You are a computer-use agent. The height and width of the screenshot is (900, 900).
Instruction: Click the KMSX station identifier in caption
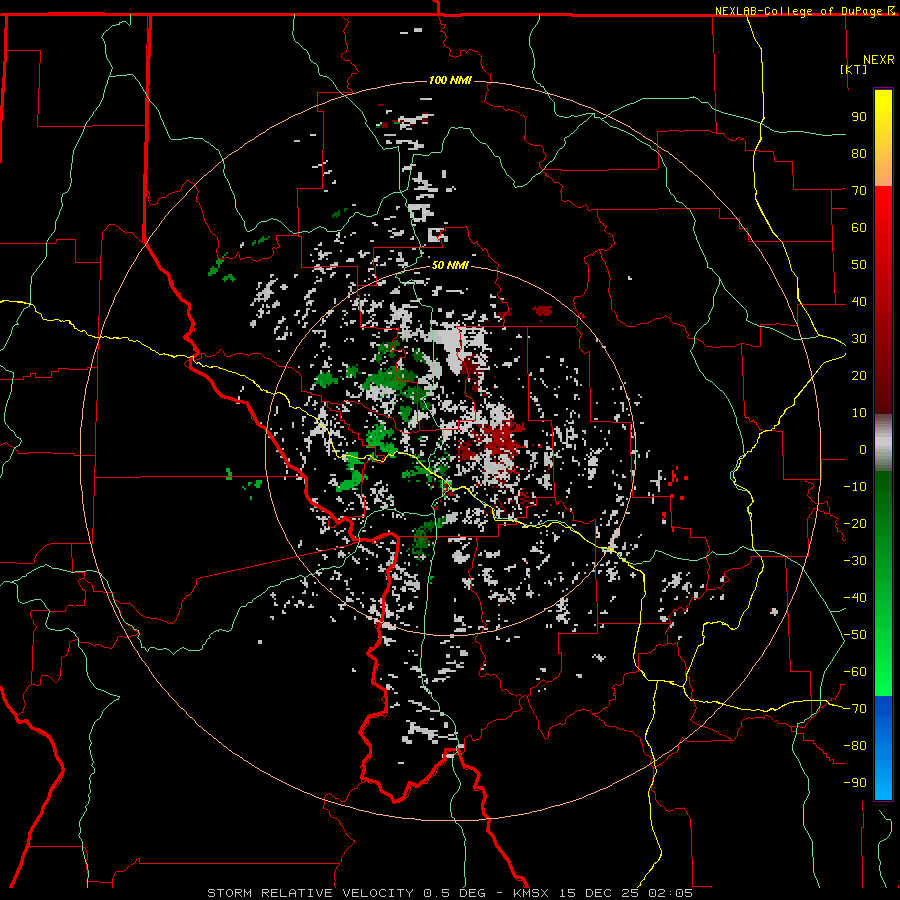[531, 893]
